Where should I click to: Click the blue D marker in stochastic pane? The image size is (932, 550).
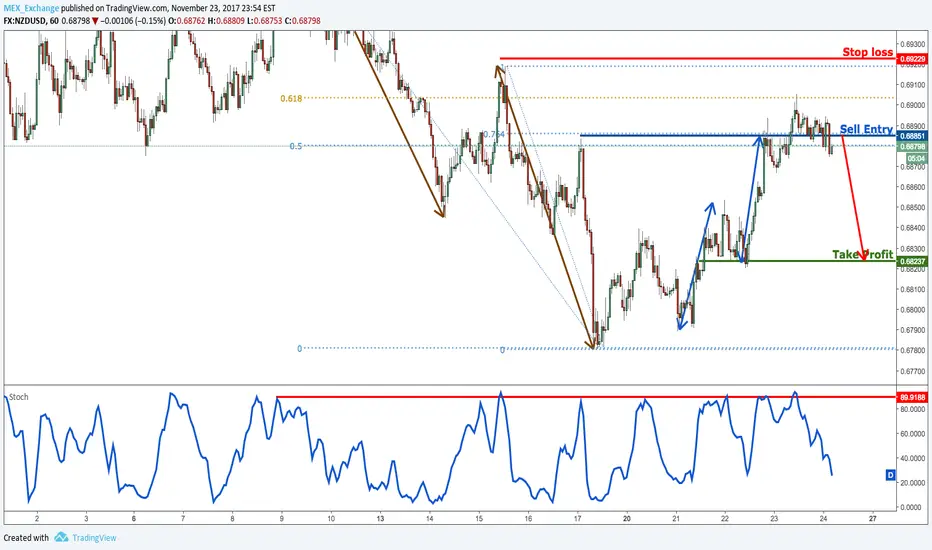[x=890, y=475]
